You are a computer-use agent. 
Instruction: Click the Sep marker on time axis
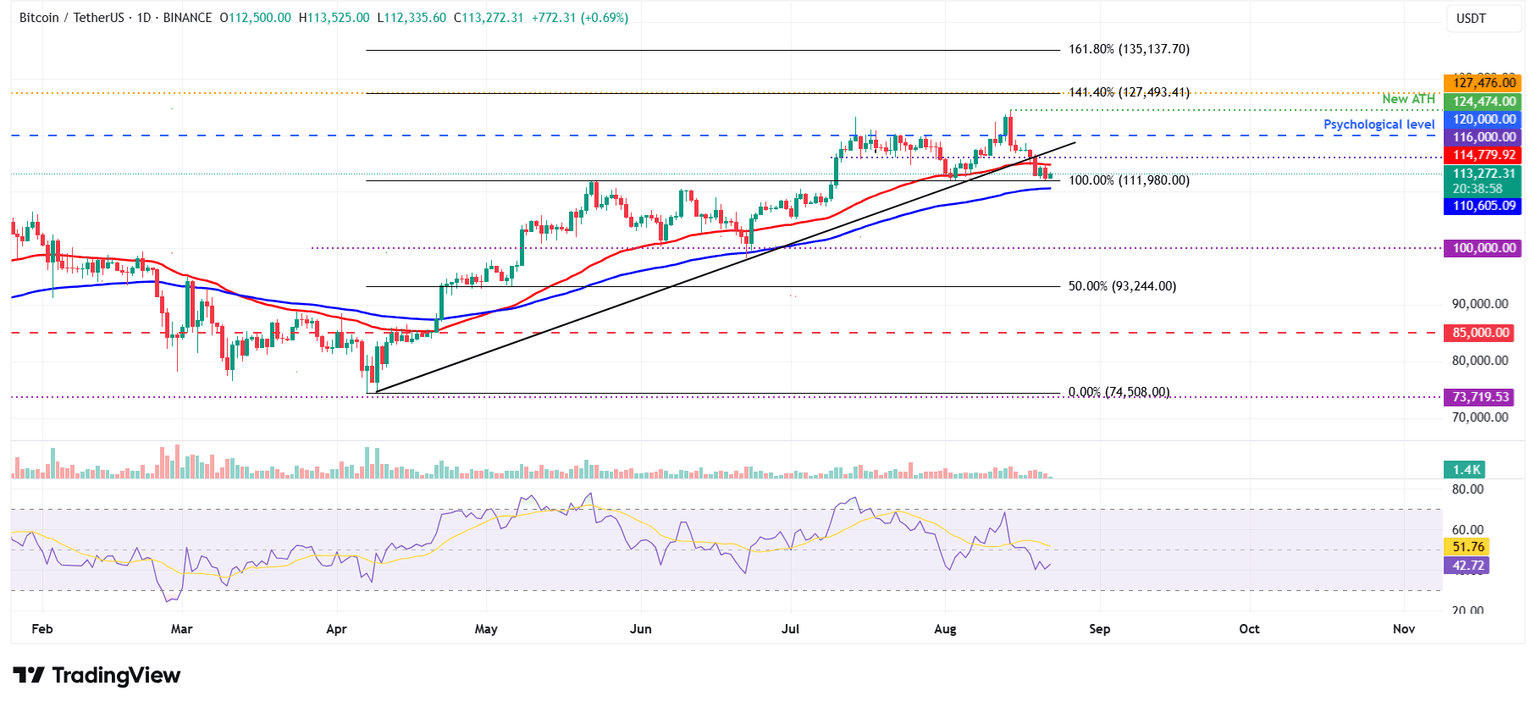pyautogui.click(x=1099, y=630)
